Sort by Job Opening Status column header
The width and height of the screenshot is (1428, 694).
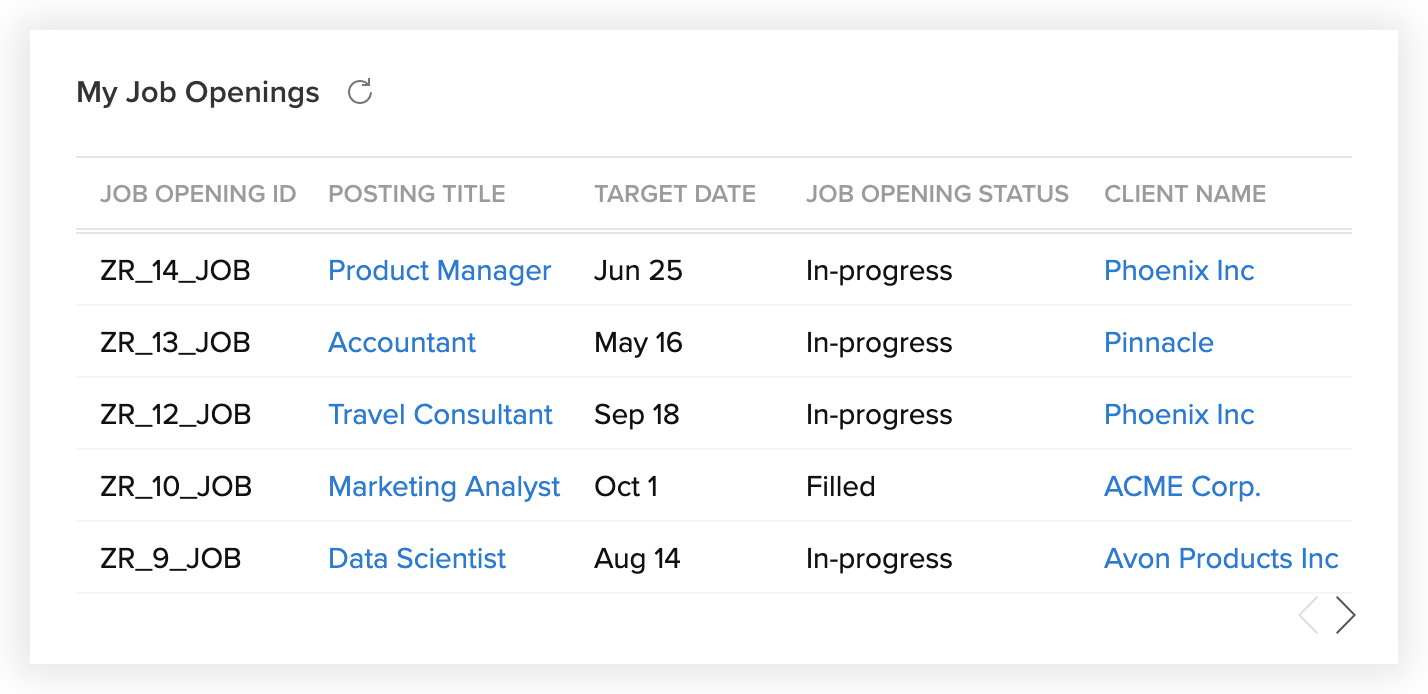(937, 194)
